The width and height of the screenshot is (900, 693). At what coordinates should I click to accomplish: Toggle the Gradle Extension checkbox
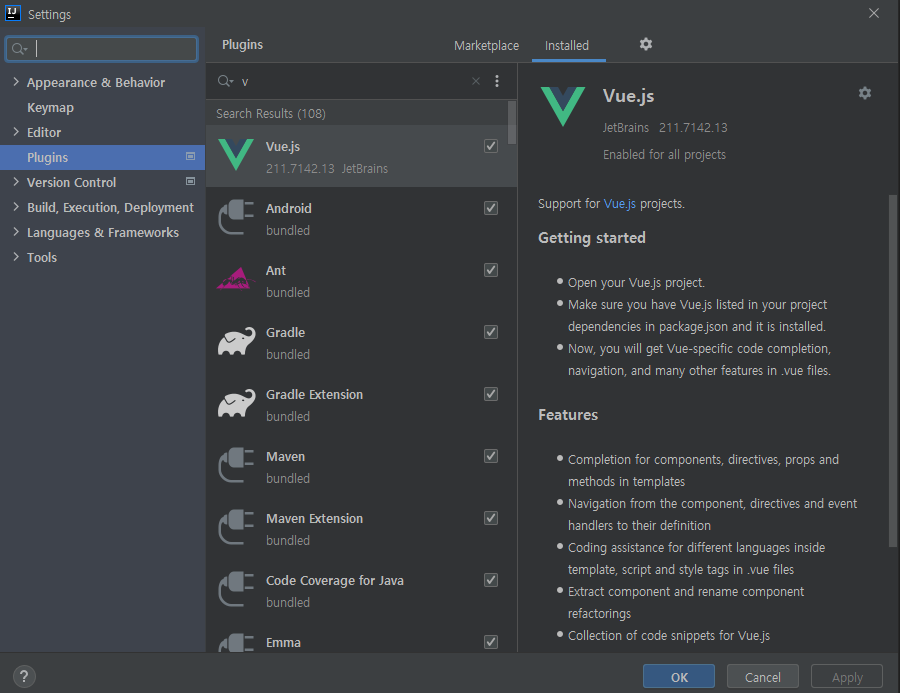[491, 394]
